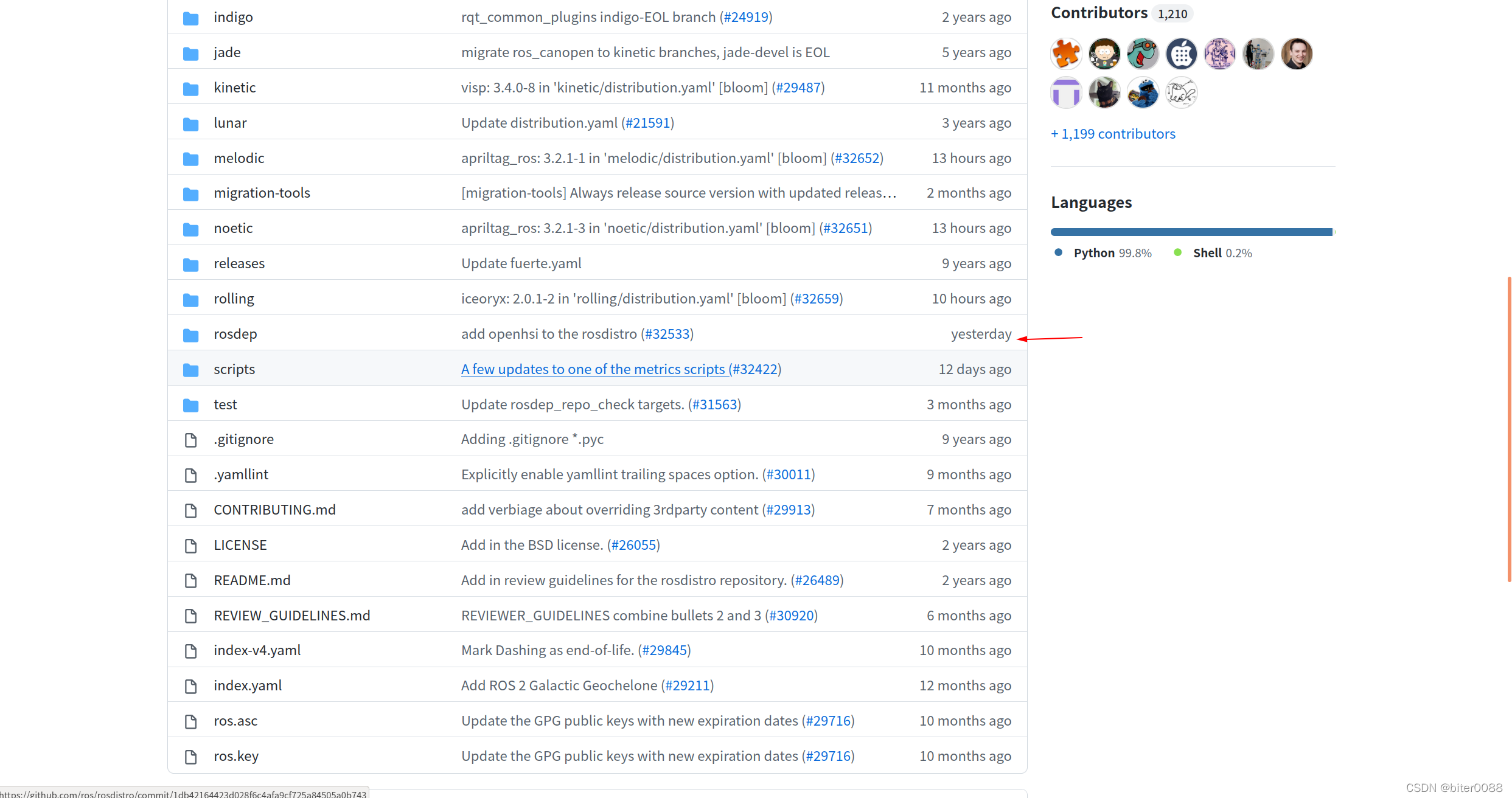Click the rosdep folder icon
Image resolution: width=1512 pixels, height=798 pixels.
(191, 335)
